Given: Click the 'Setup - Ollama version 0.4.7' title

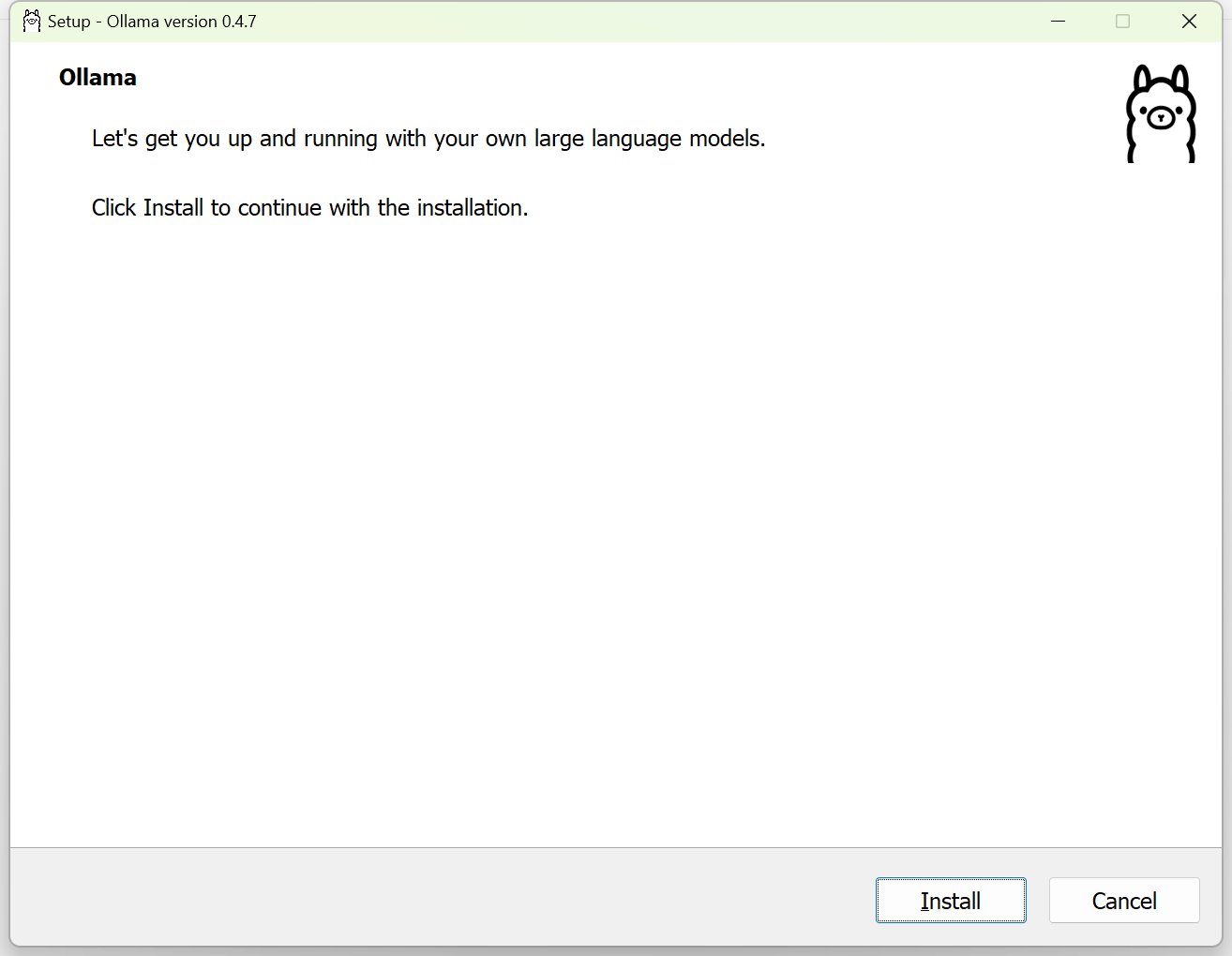Looking at the screenshot, I should coord(152,21).
